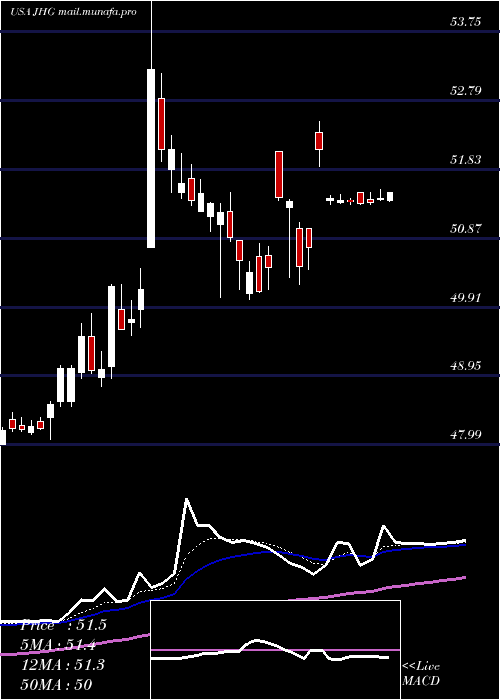Click the 53.75 price level label
The image size is (500, 700).
tap(466, 21)
